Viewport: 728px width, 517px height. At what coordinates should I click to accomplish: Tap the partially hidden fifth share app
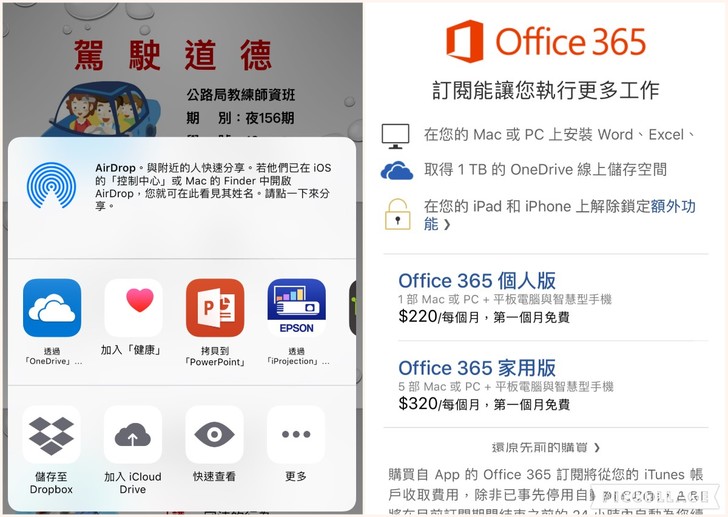[353, 308]
